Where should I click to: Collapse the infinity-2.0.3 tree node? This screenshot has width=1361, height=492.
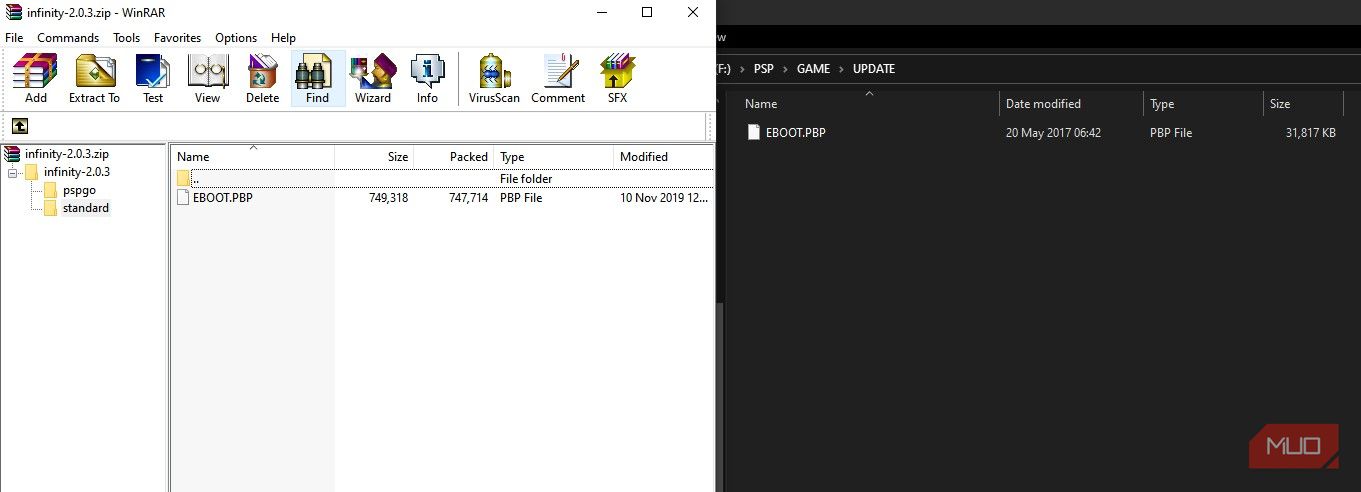(x=12, y=172)
